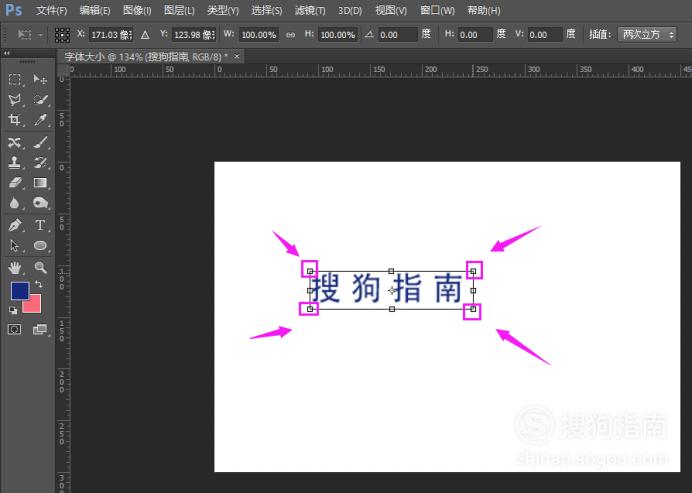This screenshot has height=493, width=692.
Task: Click the reference point location grid
Action: tap(62, 35)
